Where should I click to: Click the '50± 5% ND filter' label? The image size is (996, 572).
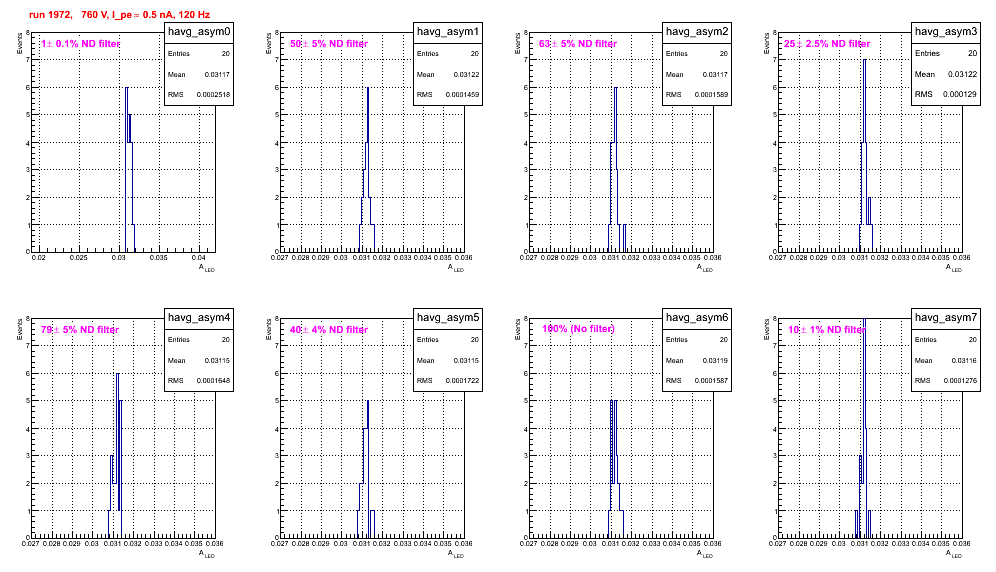click(x=329, y=44)
